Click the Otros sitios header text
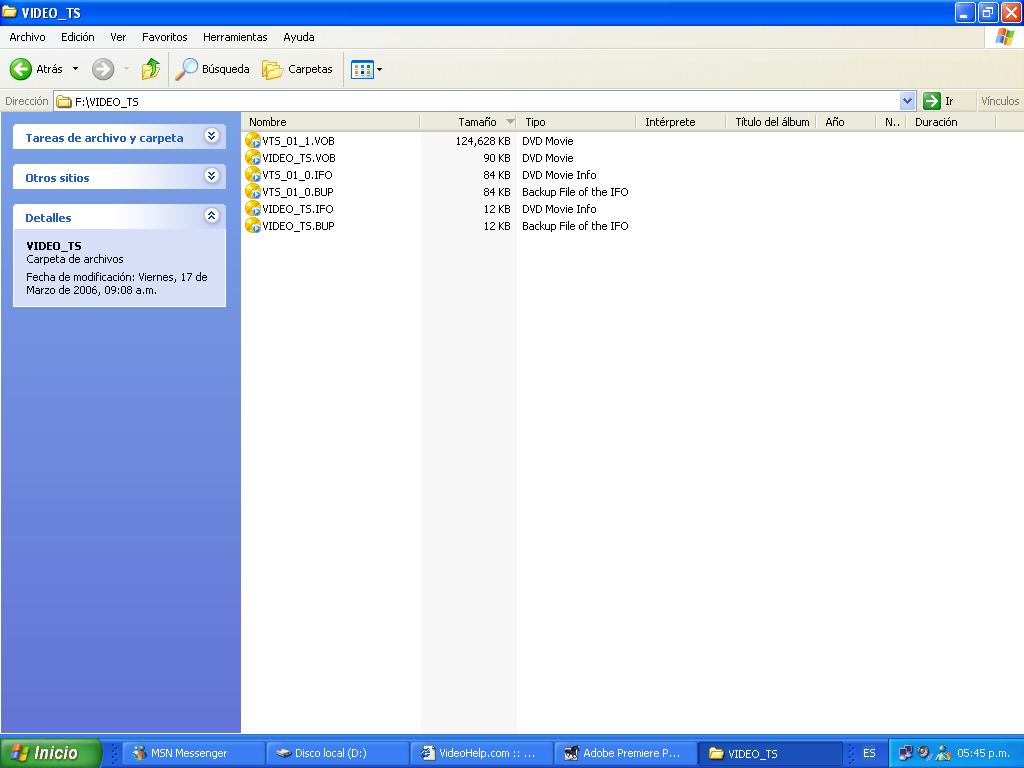This screenshot has height=768, width=1024. pyautogui.click(x=57, y=178)
